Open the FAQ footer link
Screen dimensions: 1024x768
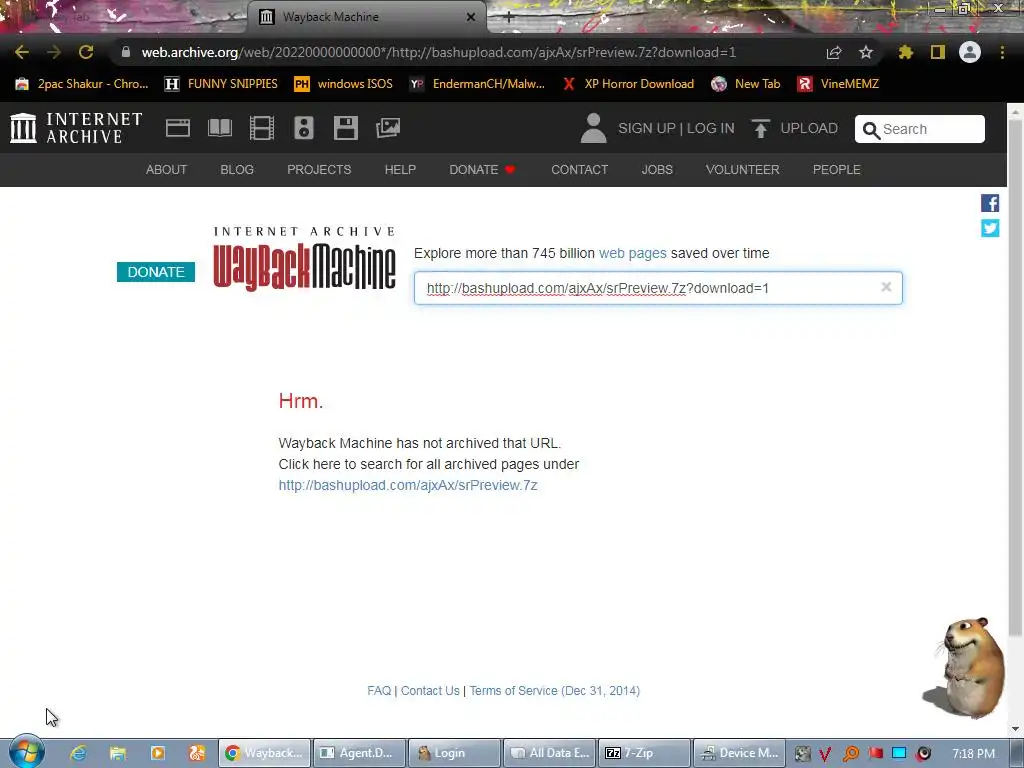pos(379,691)
